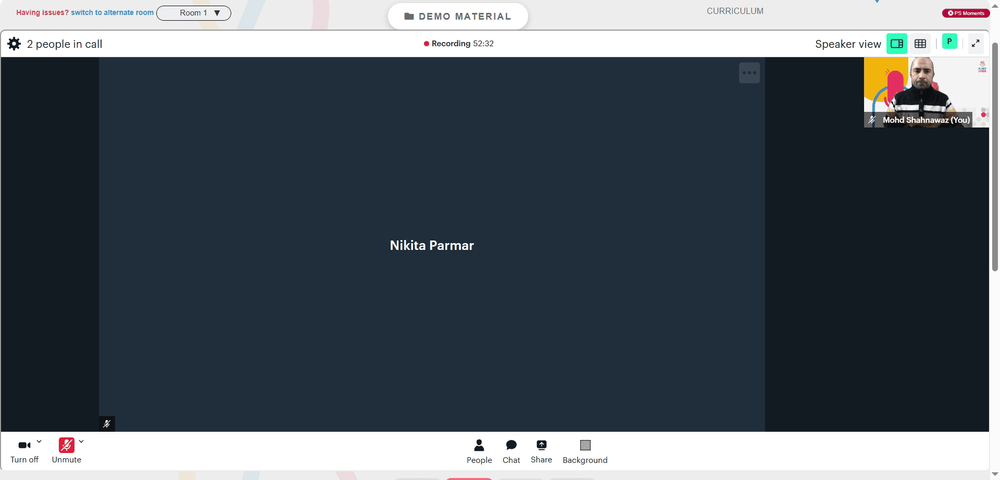Click switch to alternate room link
1000x480 pixels.
[112, 12]
